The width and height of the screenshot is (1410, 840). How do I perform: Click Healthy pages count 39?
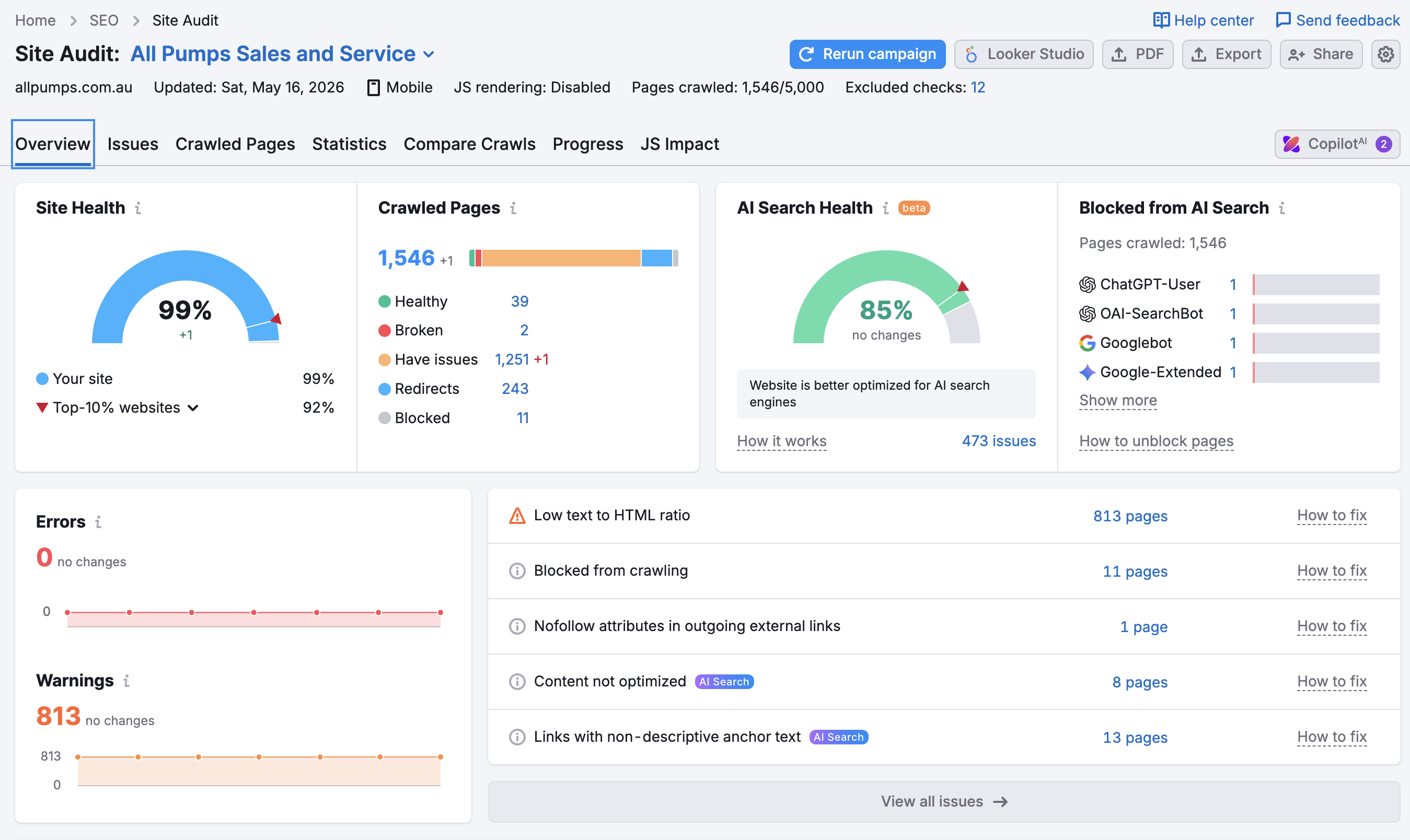point(519,302)
